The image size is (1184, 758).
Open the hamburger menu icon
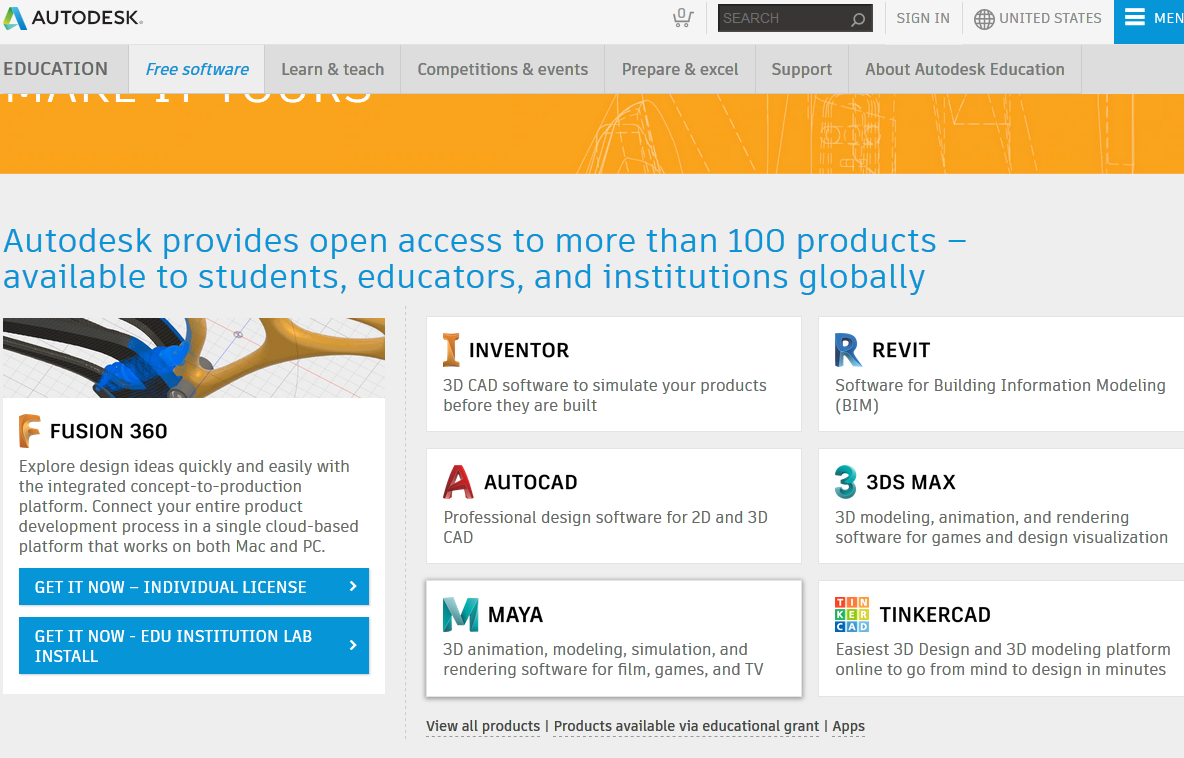tap(1134, 17)
